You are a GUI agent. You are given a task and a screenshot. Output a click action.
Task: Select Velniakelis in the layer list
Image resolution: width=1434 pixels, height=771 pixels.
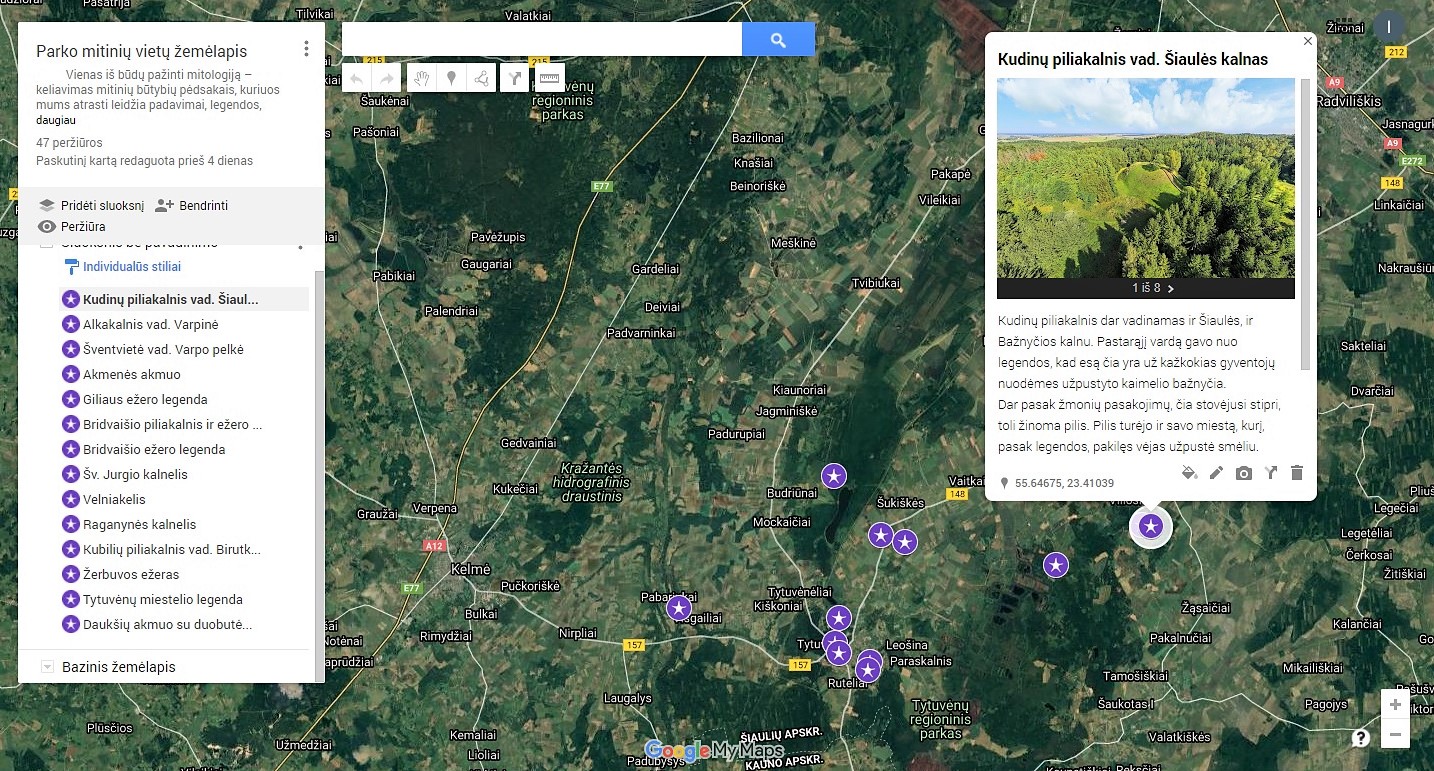(114, 499)
